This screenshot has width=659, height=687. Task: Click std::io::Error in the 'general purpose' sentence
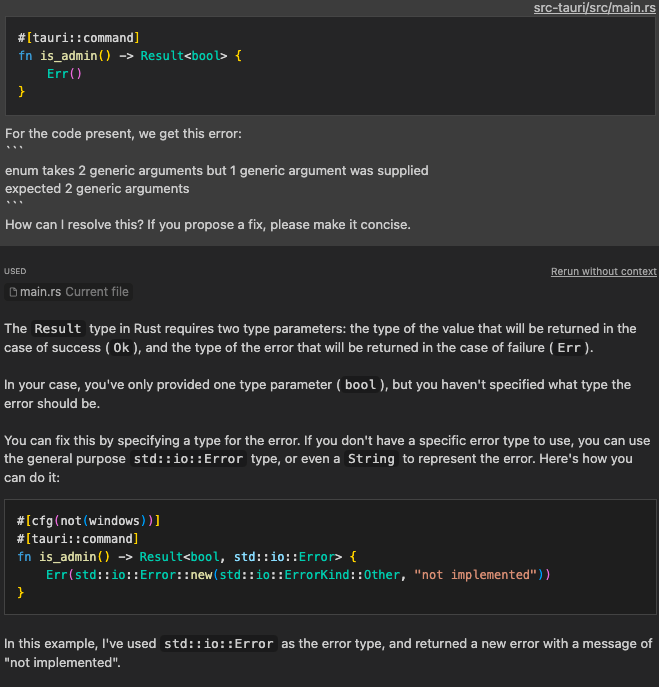point(188,459)
